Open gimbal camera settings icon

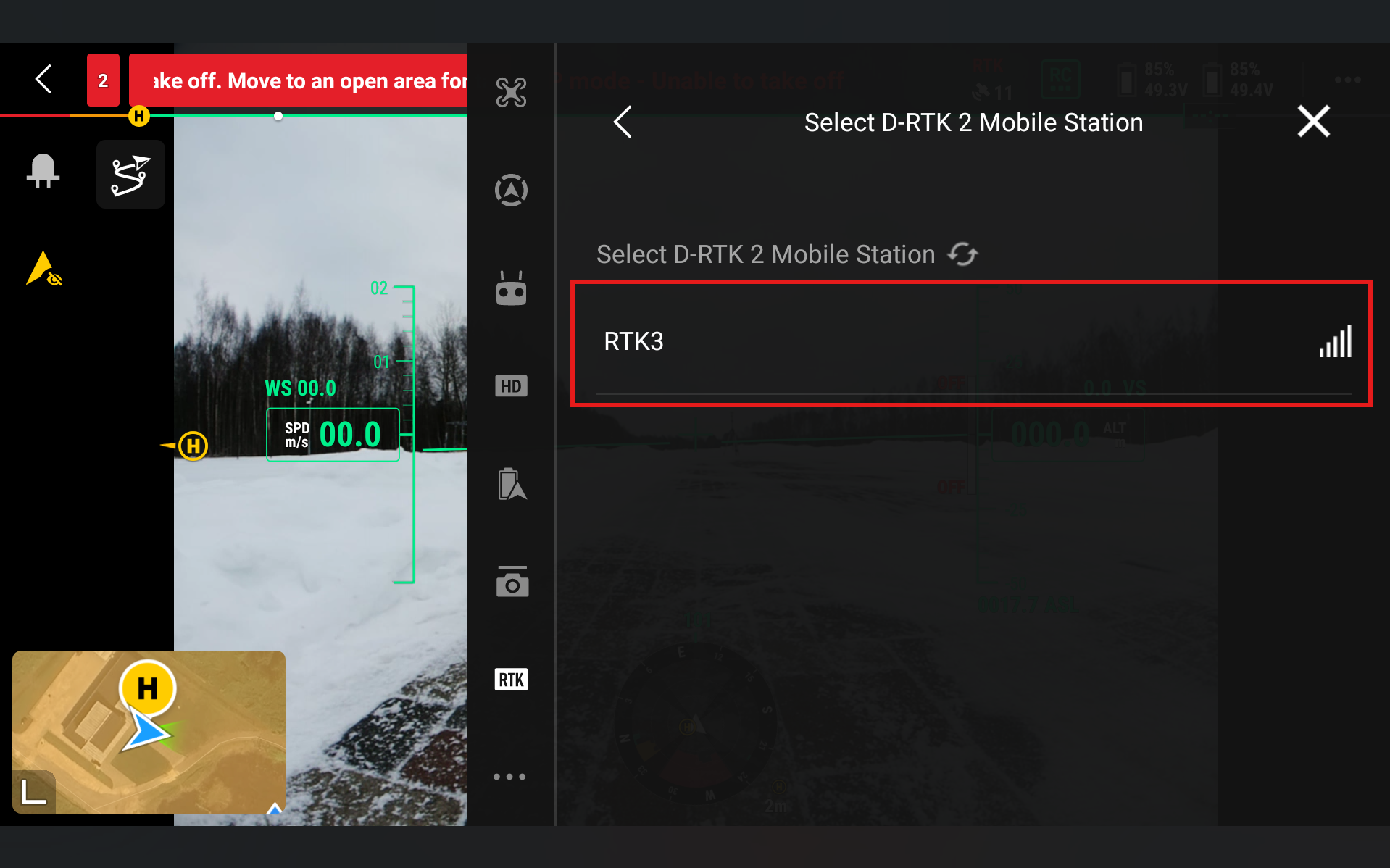coord(512,582)
